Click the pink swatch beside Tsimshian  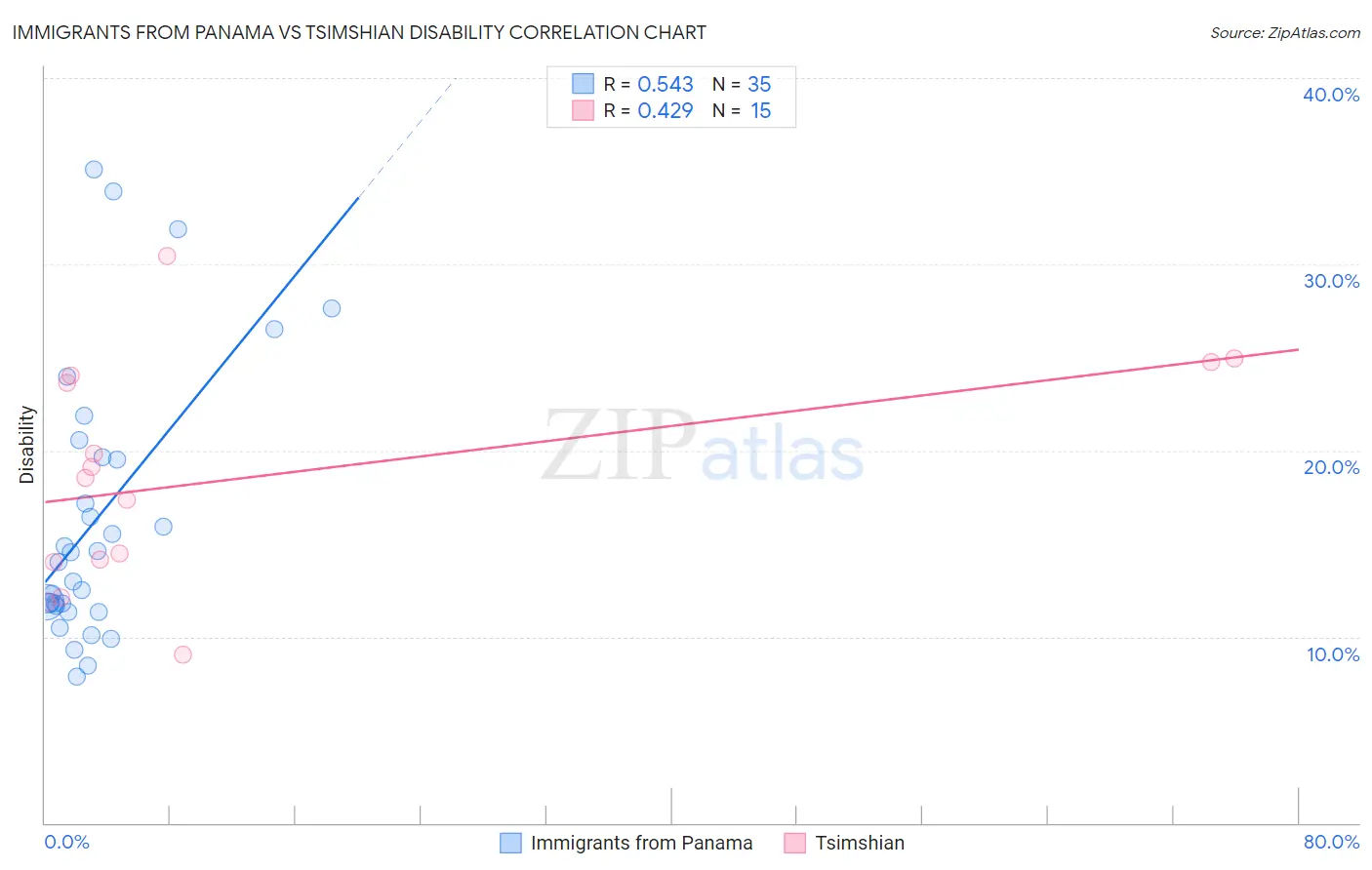(794, 843)
